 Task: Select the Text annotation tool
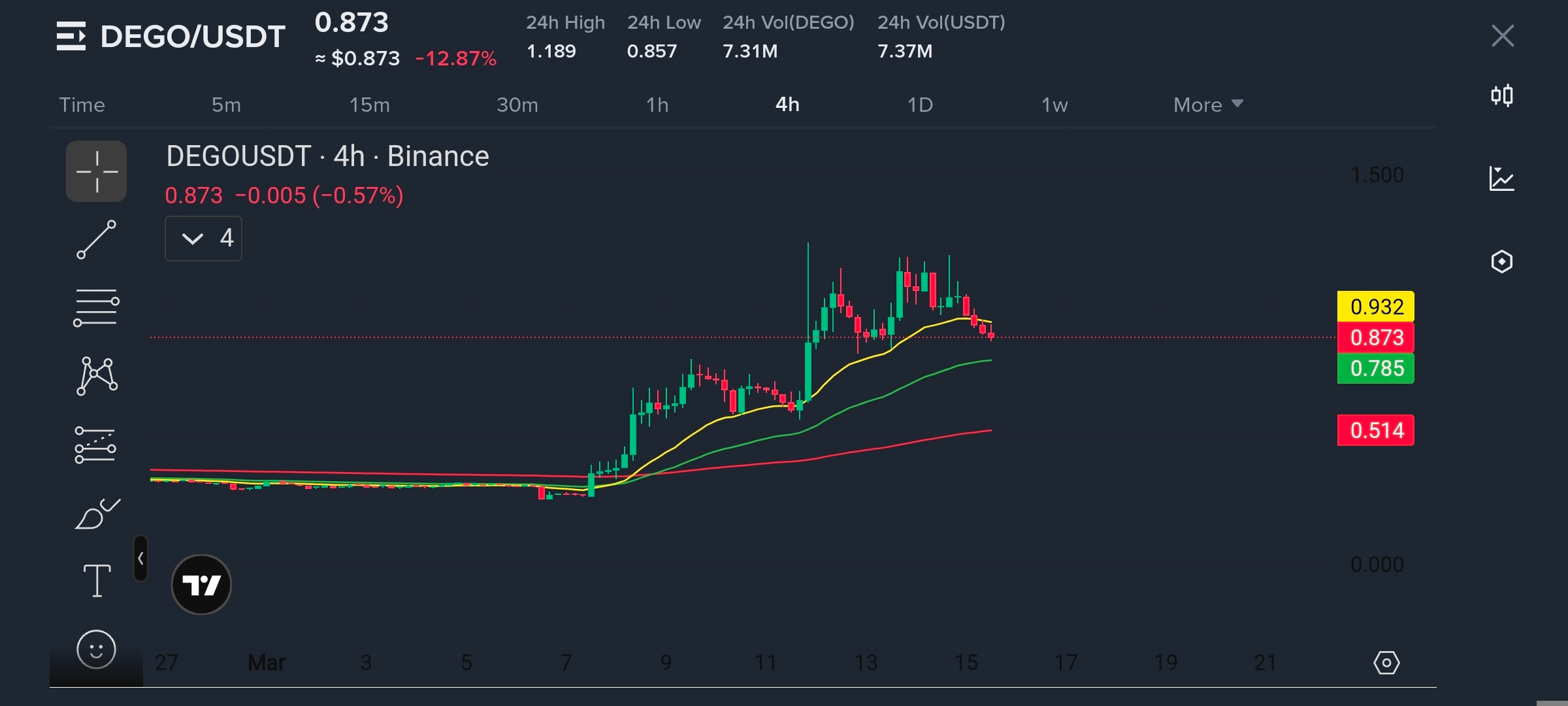pos(97,580)
